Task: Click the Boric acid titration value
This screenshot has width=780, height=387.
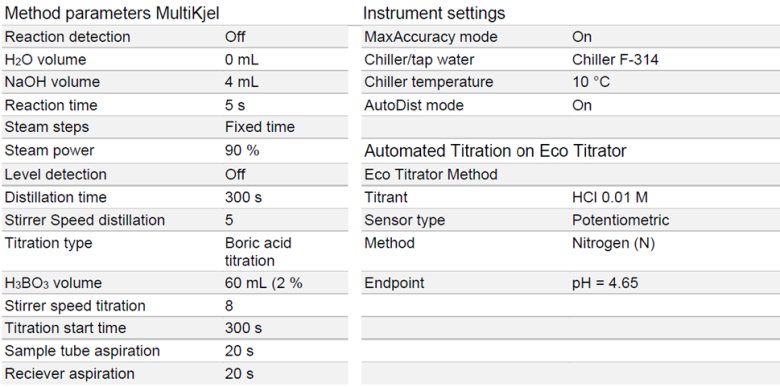Action: tap(258, 252)
